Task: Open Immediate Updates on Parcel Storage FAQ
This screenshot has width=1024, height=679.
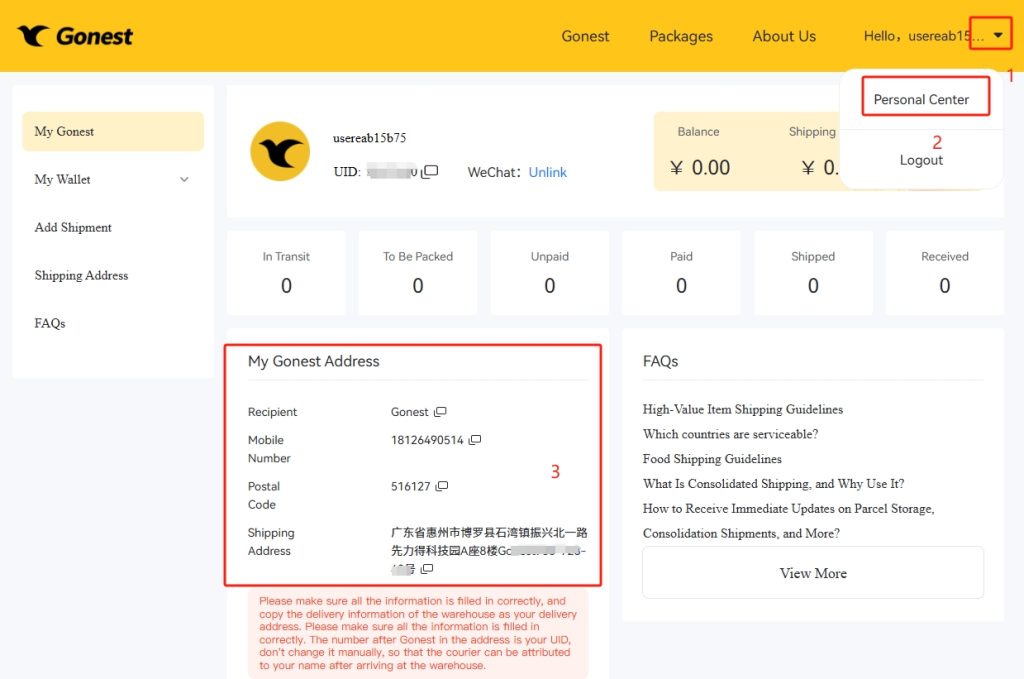Action: (788, 521)
